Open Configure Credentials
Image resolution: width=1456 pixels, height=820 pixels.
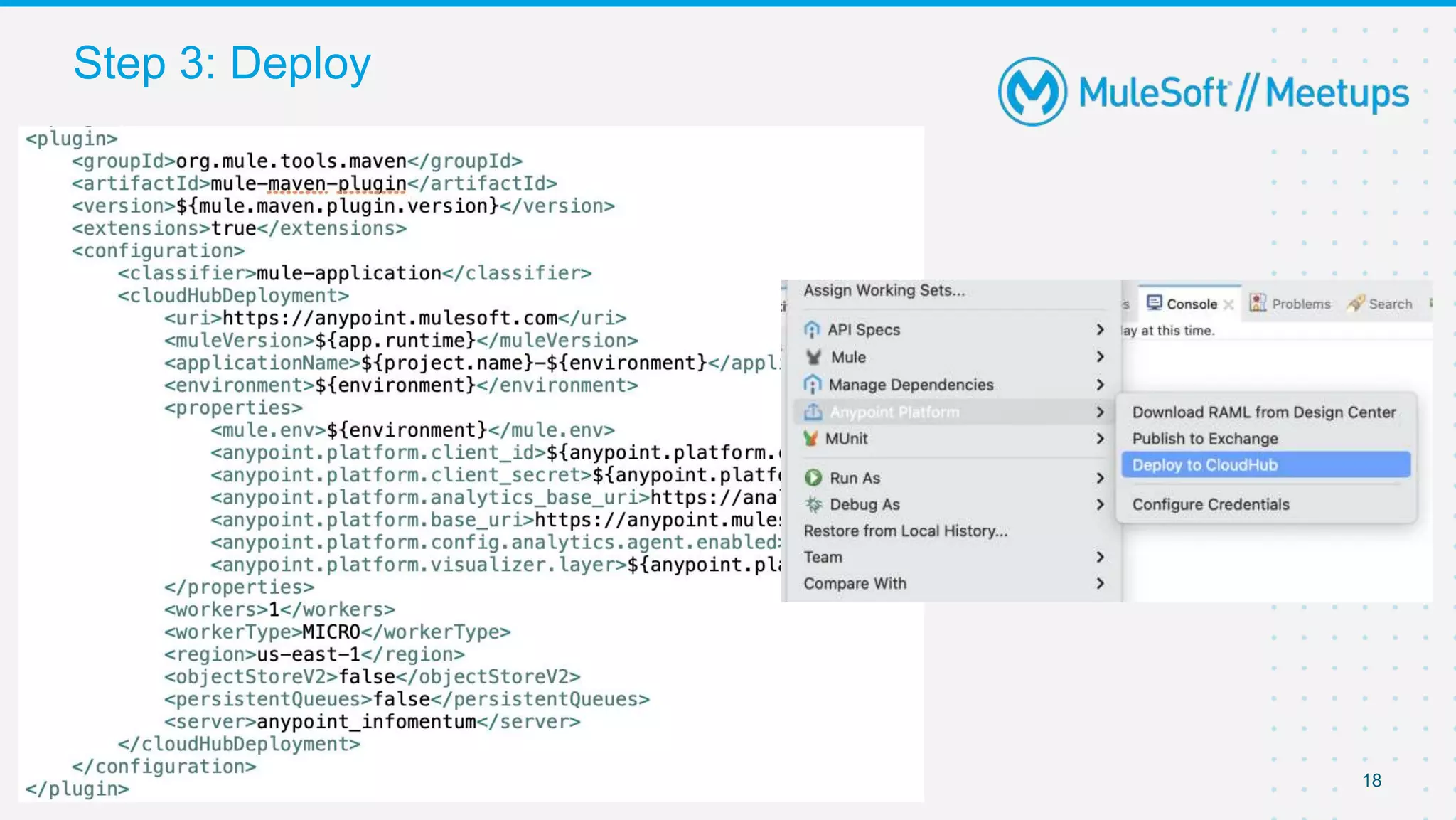[x=1211, y=504]
